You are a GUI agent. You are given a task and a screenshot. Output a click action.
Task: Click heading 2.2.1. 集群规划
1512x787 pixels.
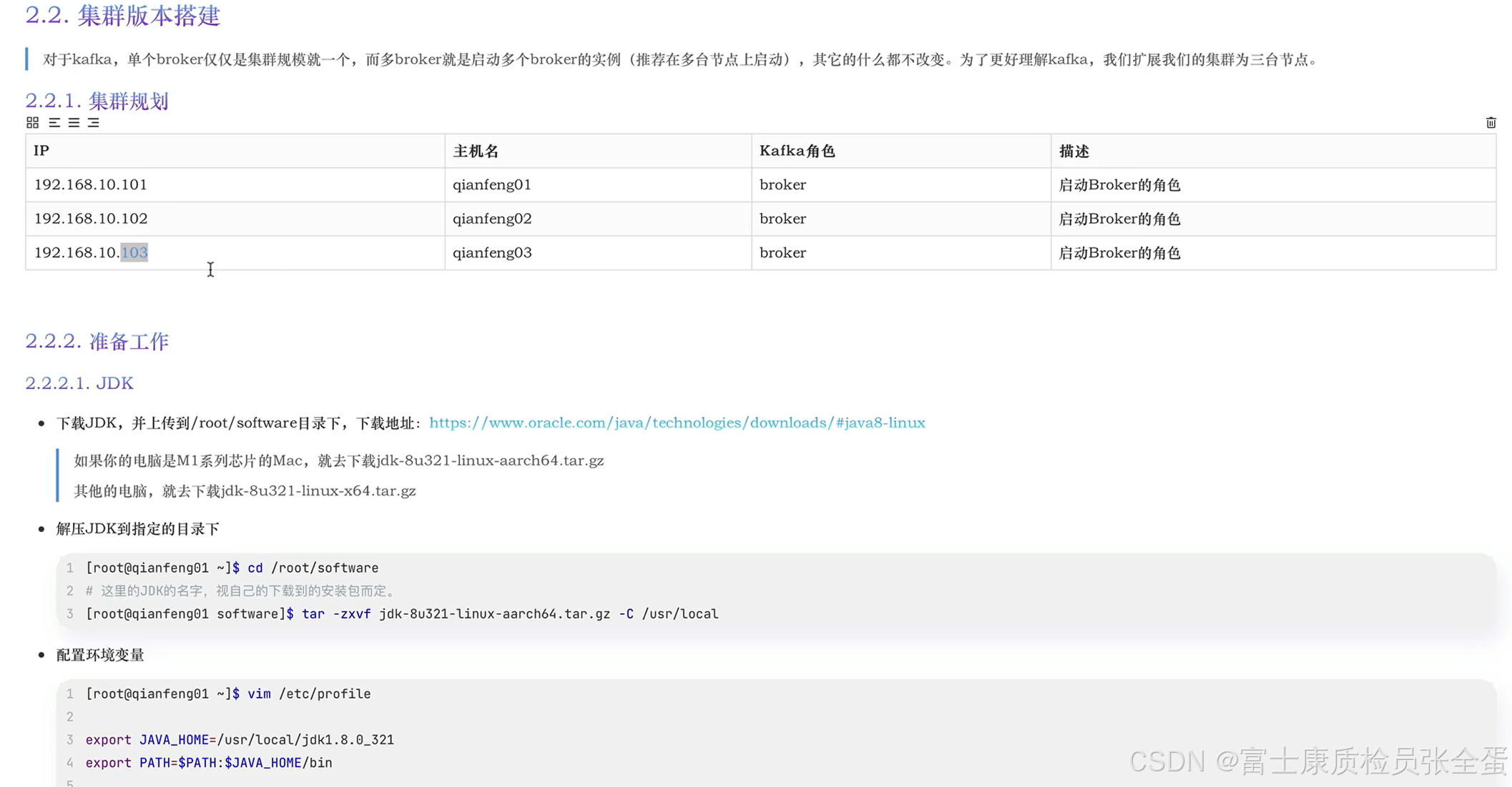click(x=97, y=101)
